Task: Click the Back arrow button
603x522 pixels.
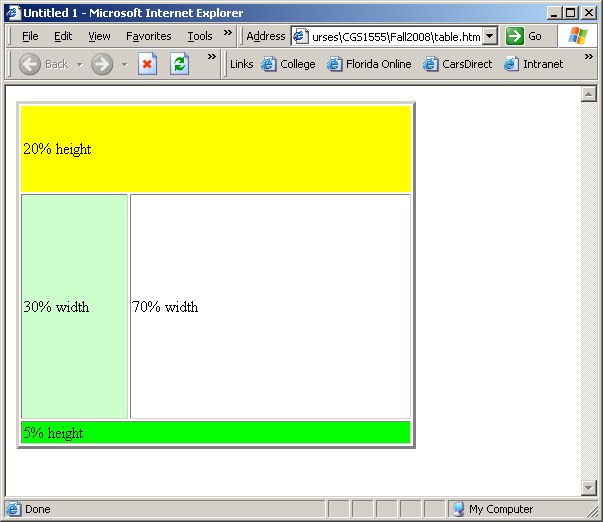Action: click(30, 64)
